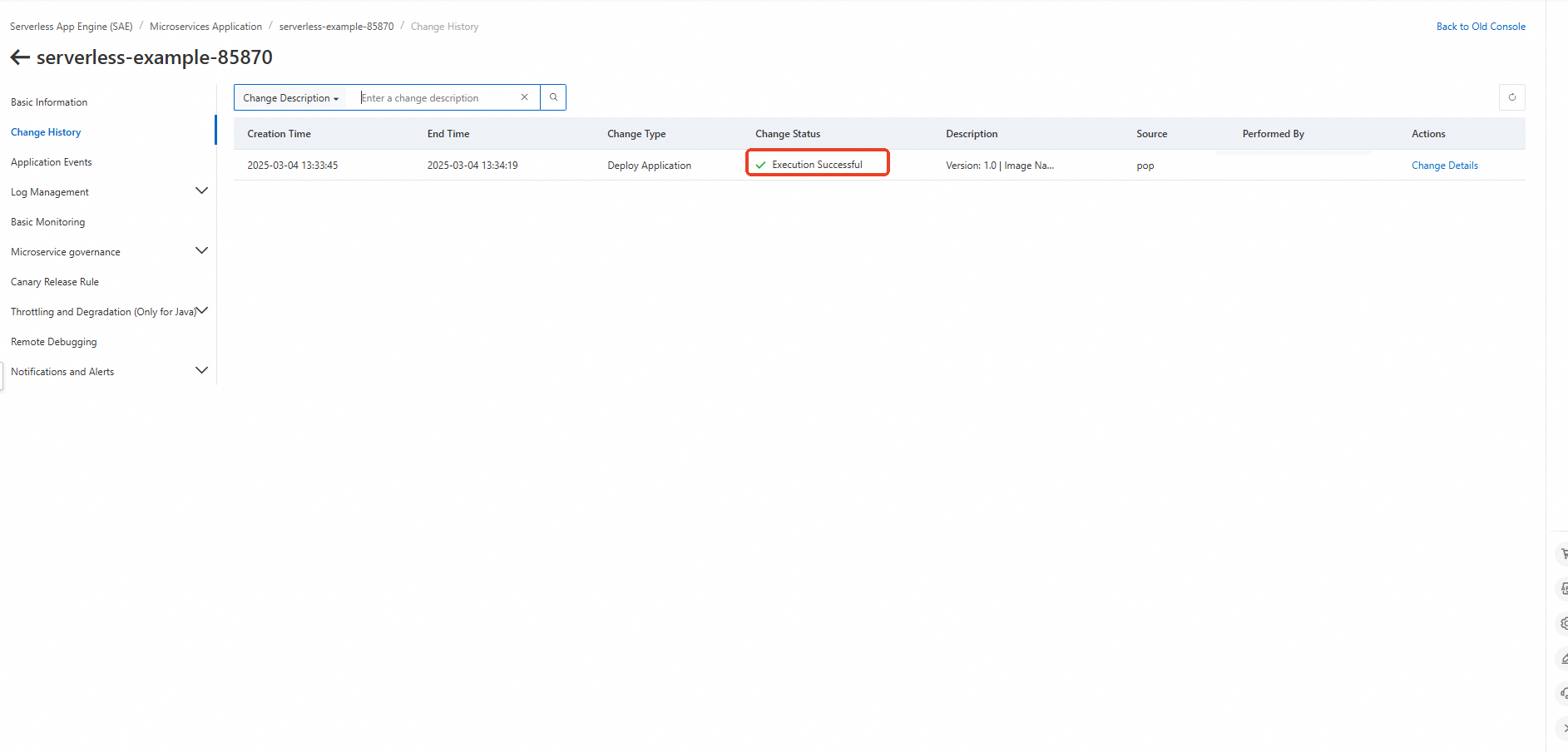This screenshot has height=752, width=1568.
Task: Open Change Details for the deployment
Action: 1444,166
